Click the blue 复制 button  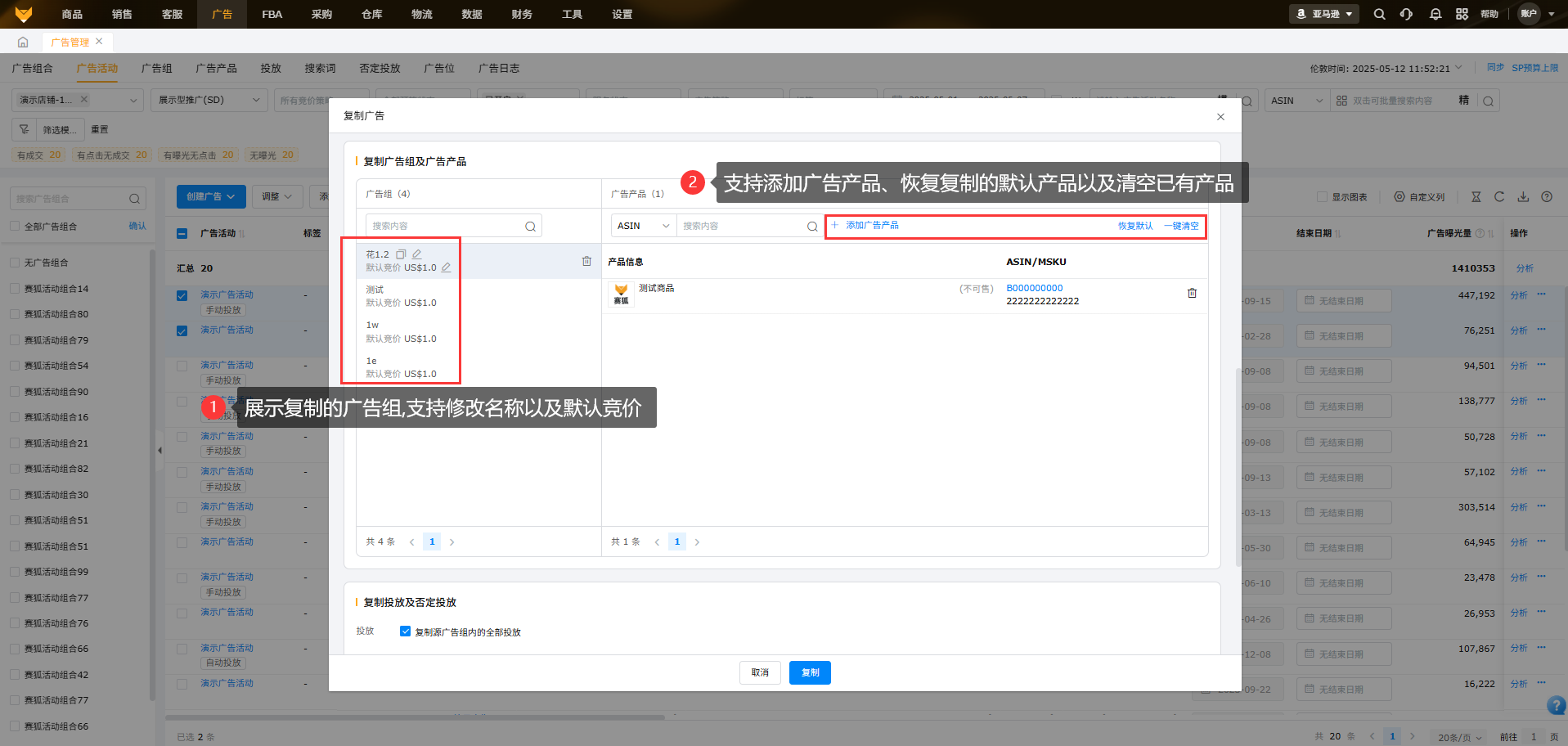tap(810, 672)
